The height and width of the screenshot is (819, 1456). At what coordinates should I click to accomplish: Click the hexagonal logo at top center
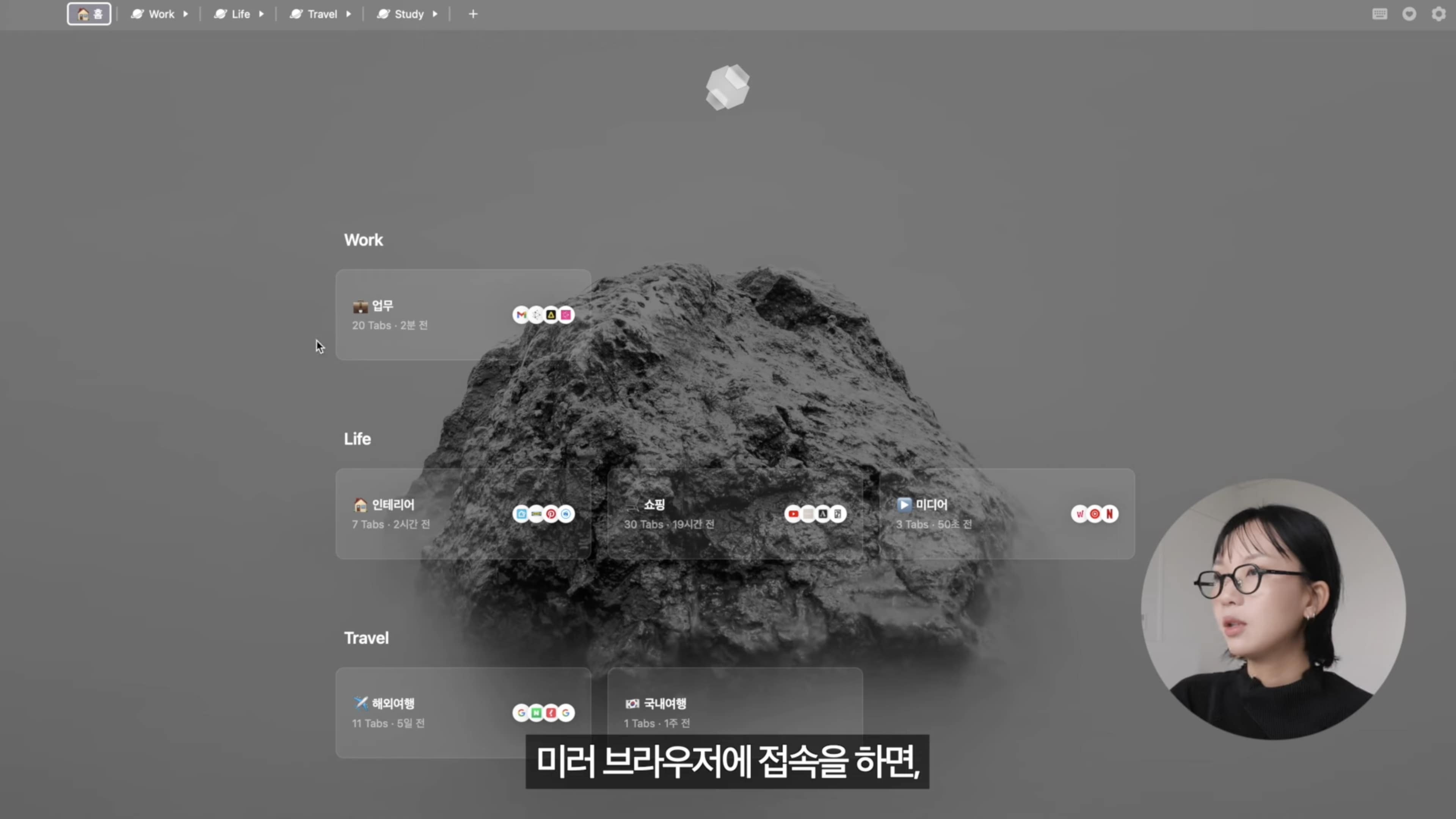click(728, 88)
